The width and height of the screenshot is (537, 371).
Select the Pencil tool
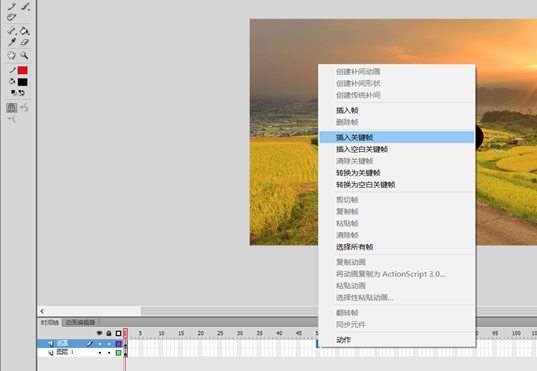coord(12,6)
